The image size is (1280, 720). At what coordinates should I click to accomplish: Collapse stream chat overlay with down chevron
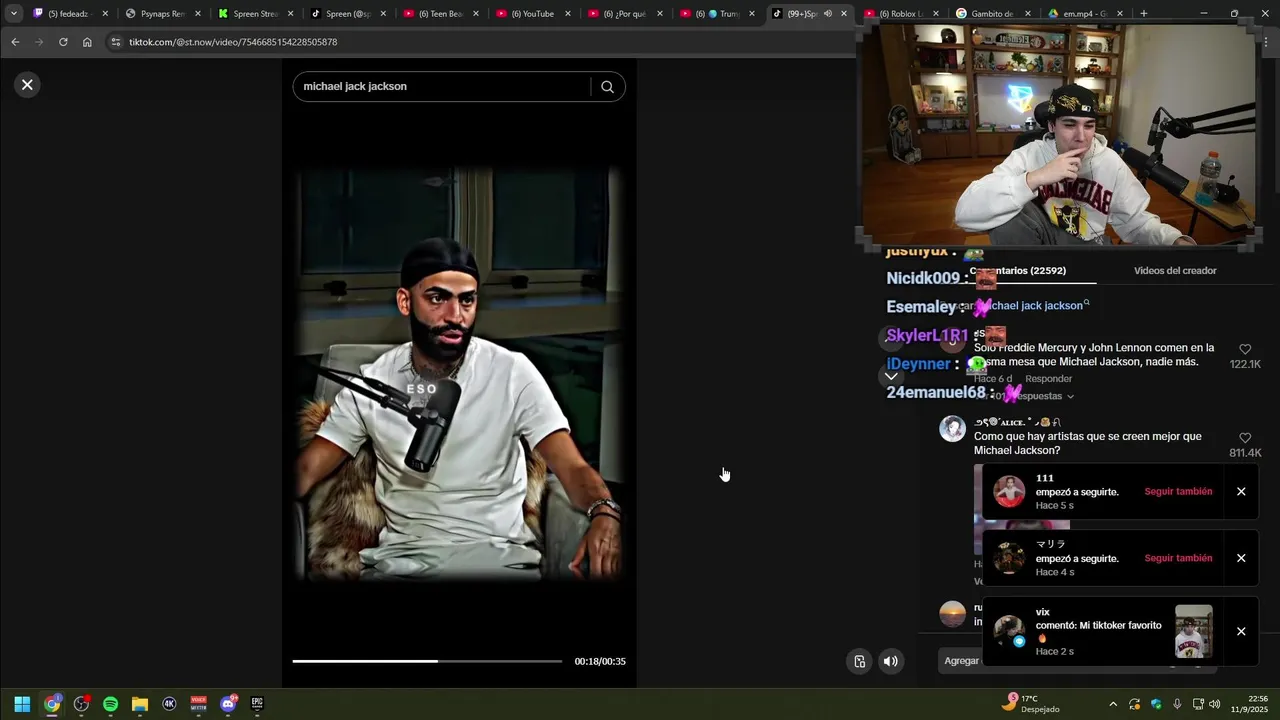(x=891, y=377)
